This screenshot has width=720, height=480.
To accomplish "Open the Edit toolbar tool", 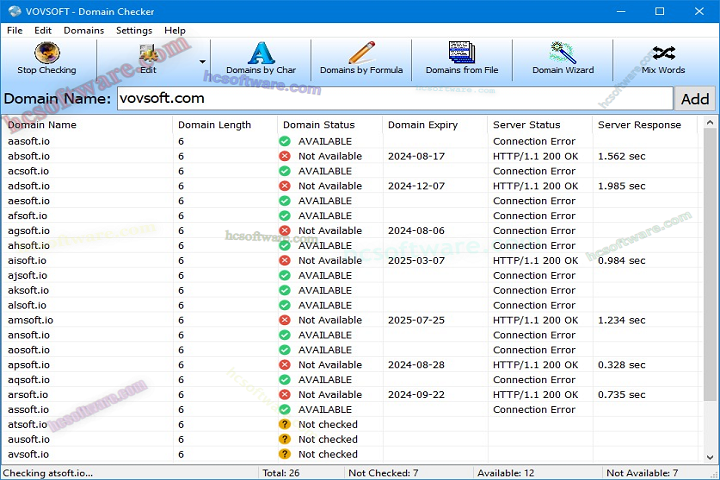I will pos(148,58).
